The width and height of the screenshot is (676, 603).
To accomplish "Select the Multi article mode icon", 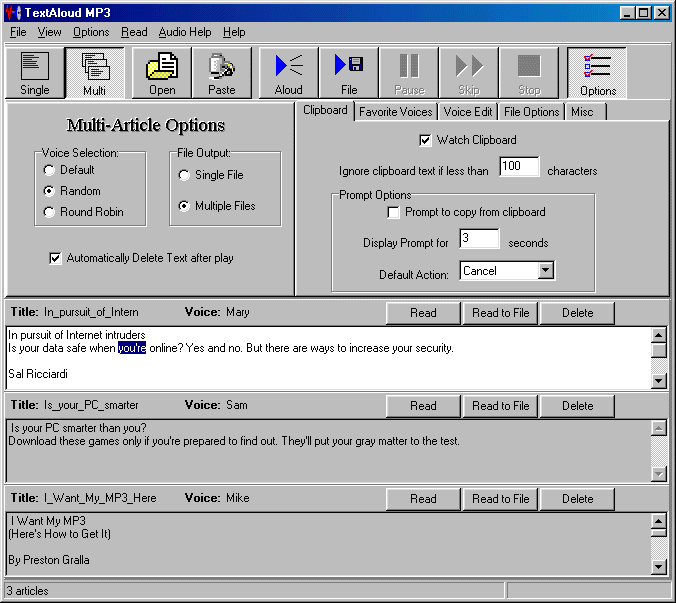I will [x=95, y=73].
